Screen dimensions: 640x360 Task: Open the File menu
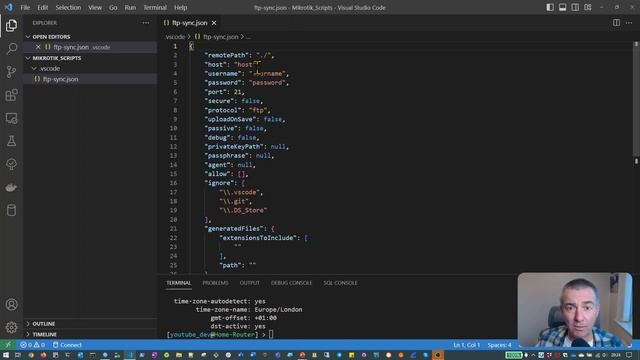[25, 7]
